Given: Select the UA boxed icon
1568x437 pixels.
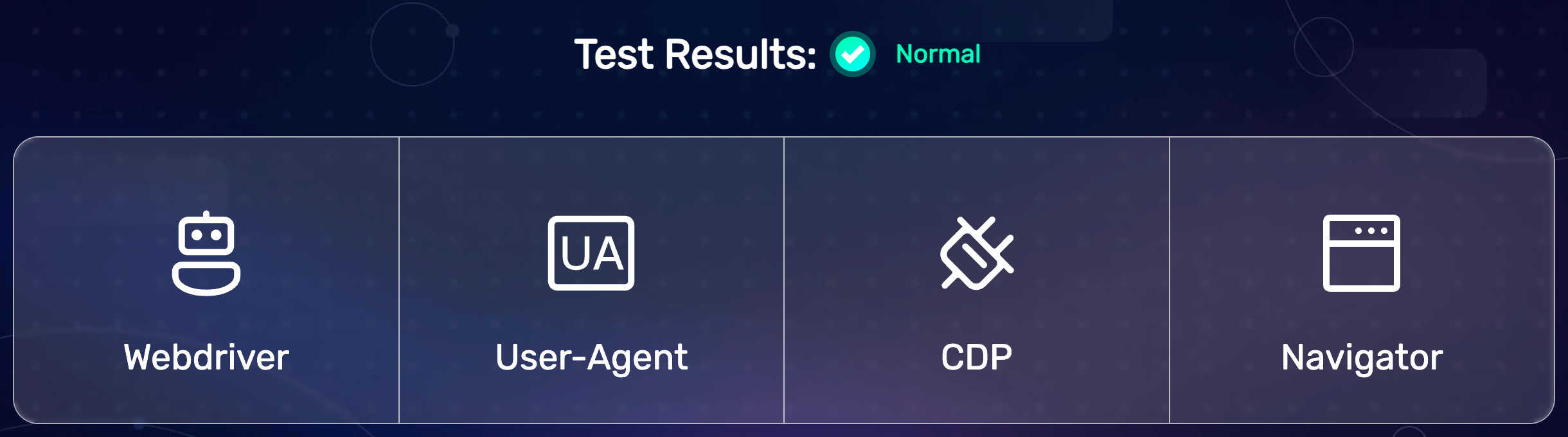Looking at the screenshot, I should pos(591,253).
